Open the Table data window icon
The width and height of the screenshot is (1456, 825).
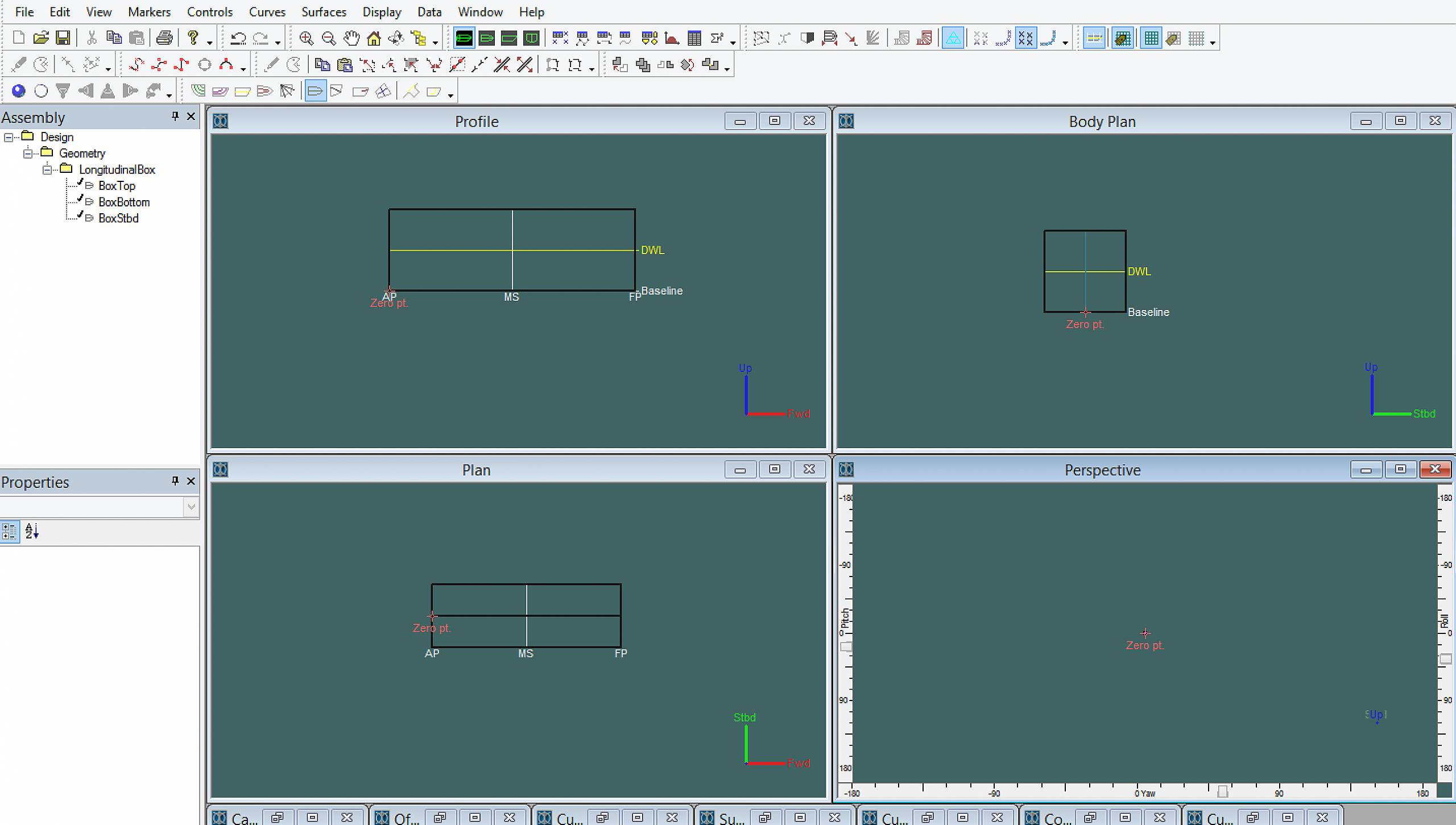click(x=694, y=38)
